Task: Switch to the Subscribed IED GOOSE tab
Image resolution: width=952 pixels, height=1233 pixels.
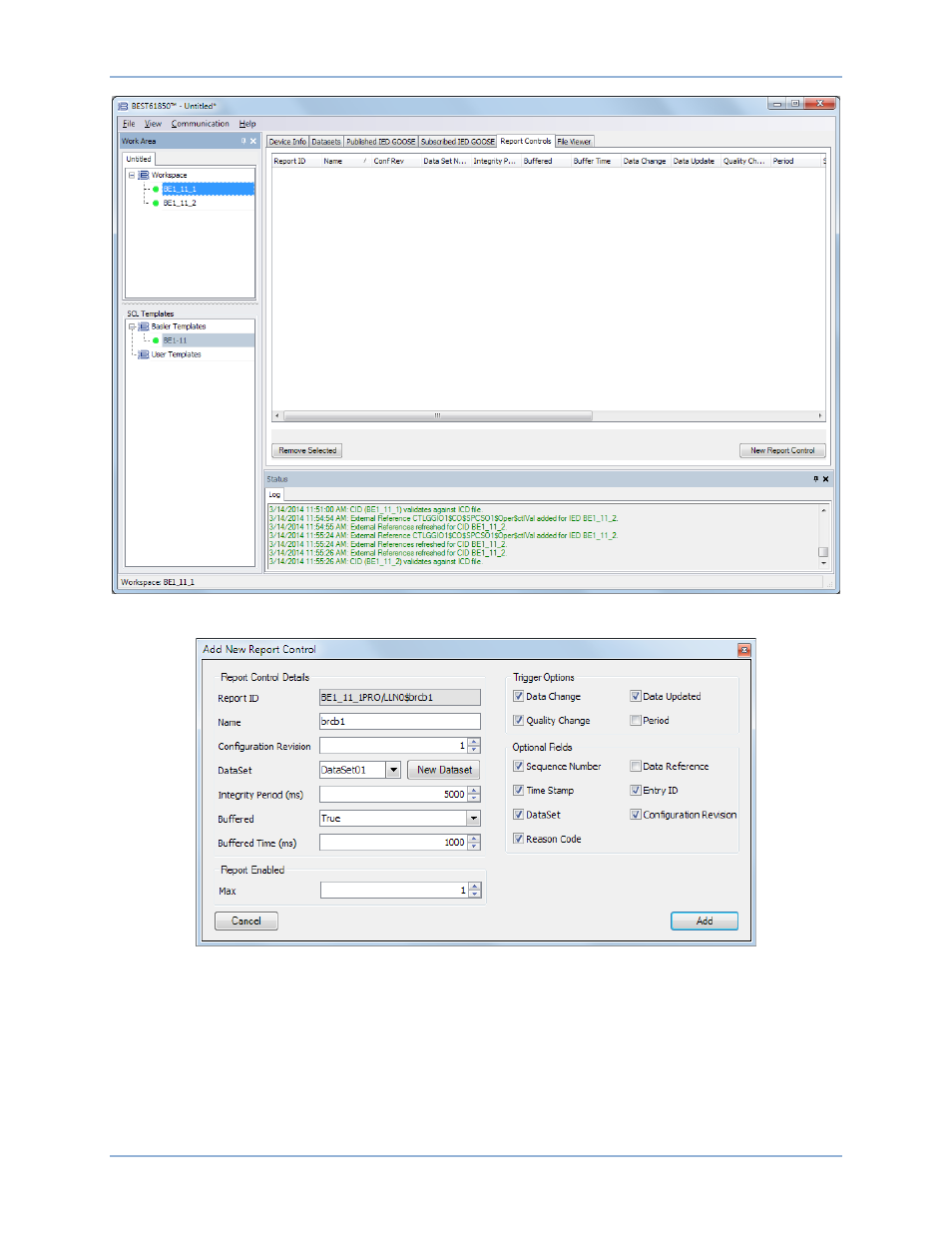Action: coord(457,142)
